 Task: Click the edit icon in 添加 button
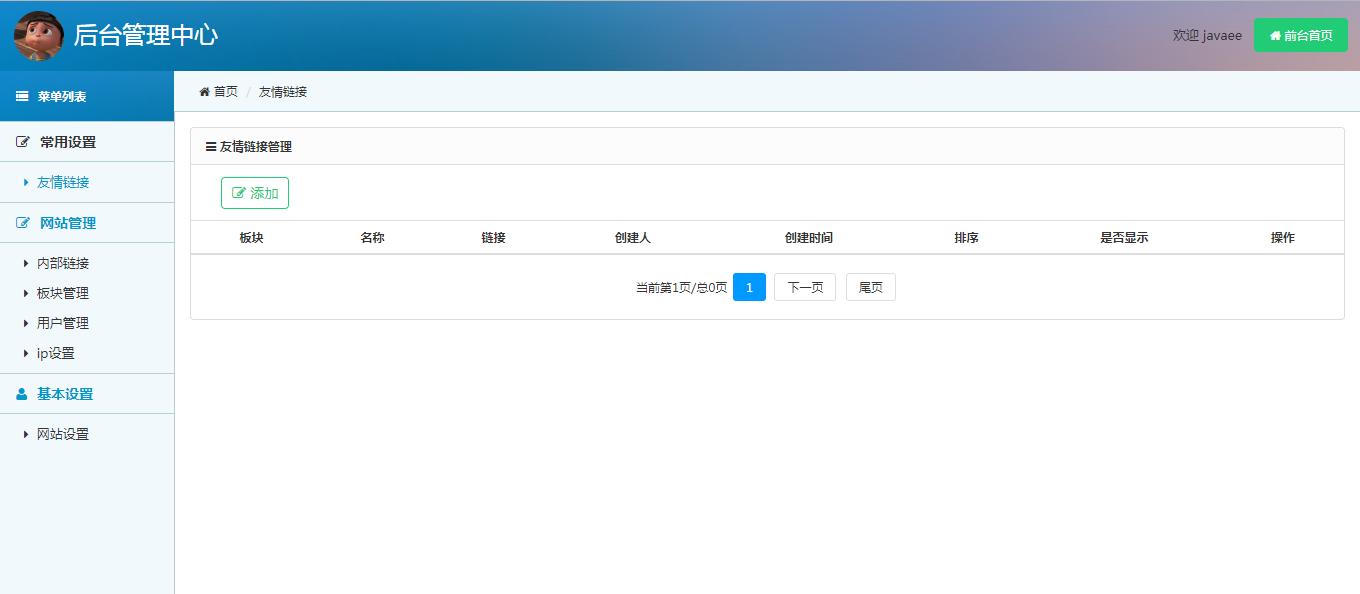tap(239, 193)
